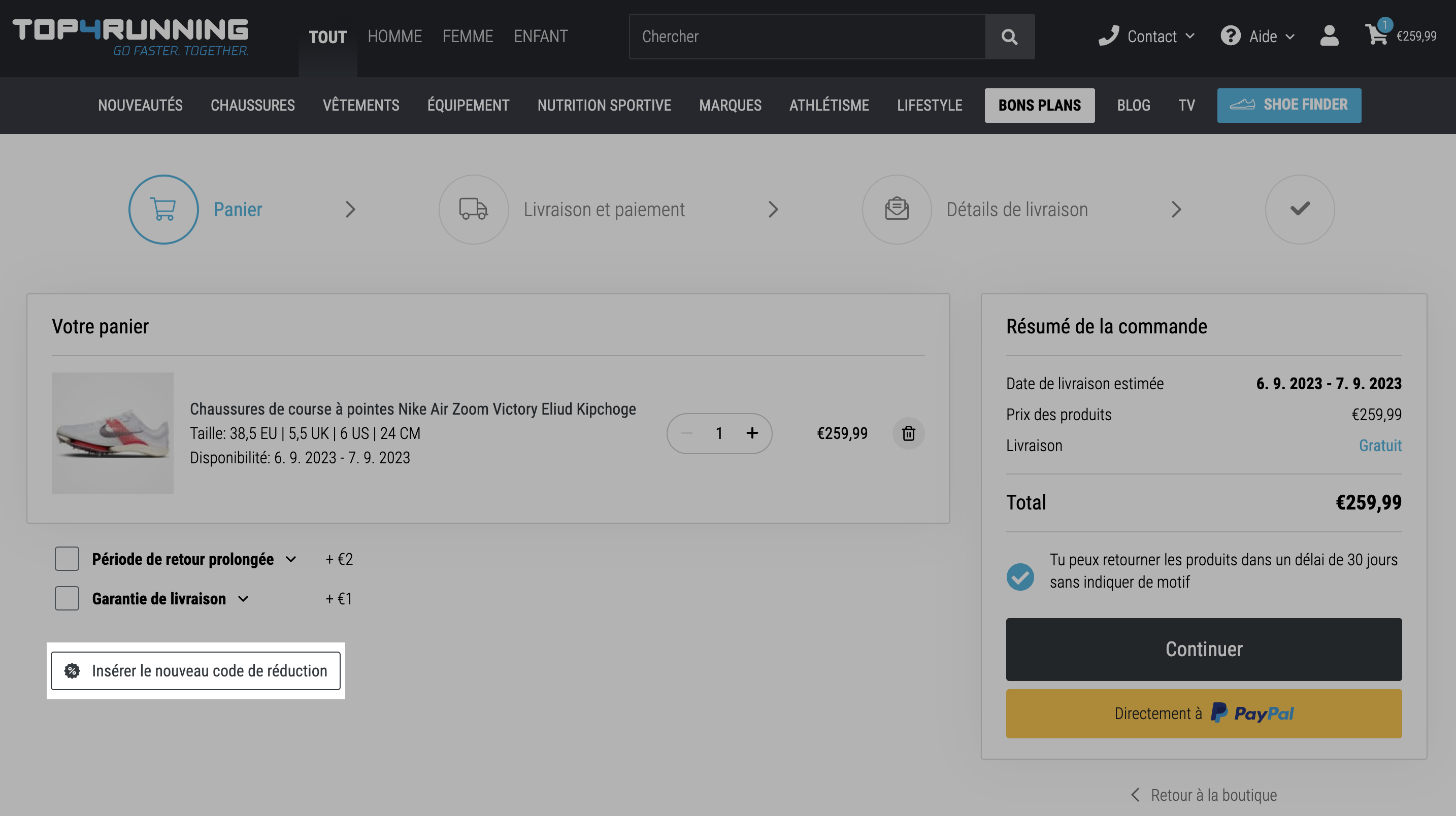Select the HOMME tab
This screenshot has width=1456, height=816.
(x=394, y=36)
